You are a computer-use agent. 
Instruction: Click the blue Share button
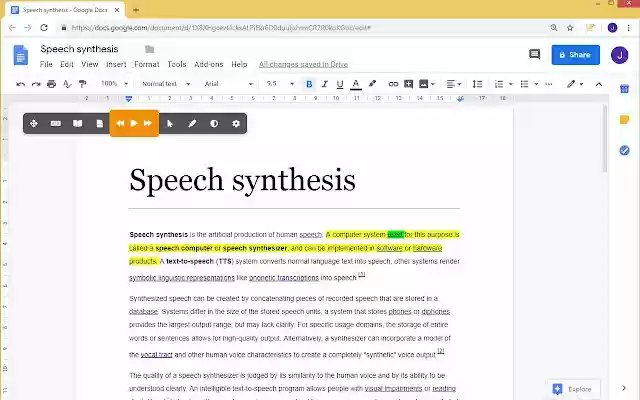(576, 55)
